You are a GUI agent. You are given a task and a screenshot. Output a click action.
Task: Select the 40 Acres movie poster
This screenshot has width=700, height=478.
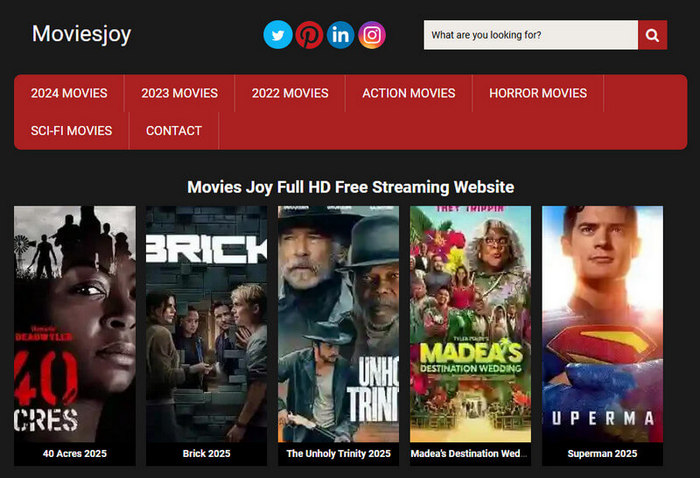(x=75, y=324)
